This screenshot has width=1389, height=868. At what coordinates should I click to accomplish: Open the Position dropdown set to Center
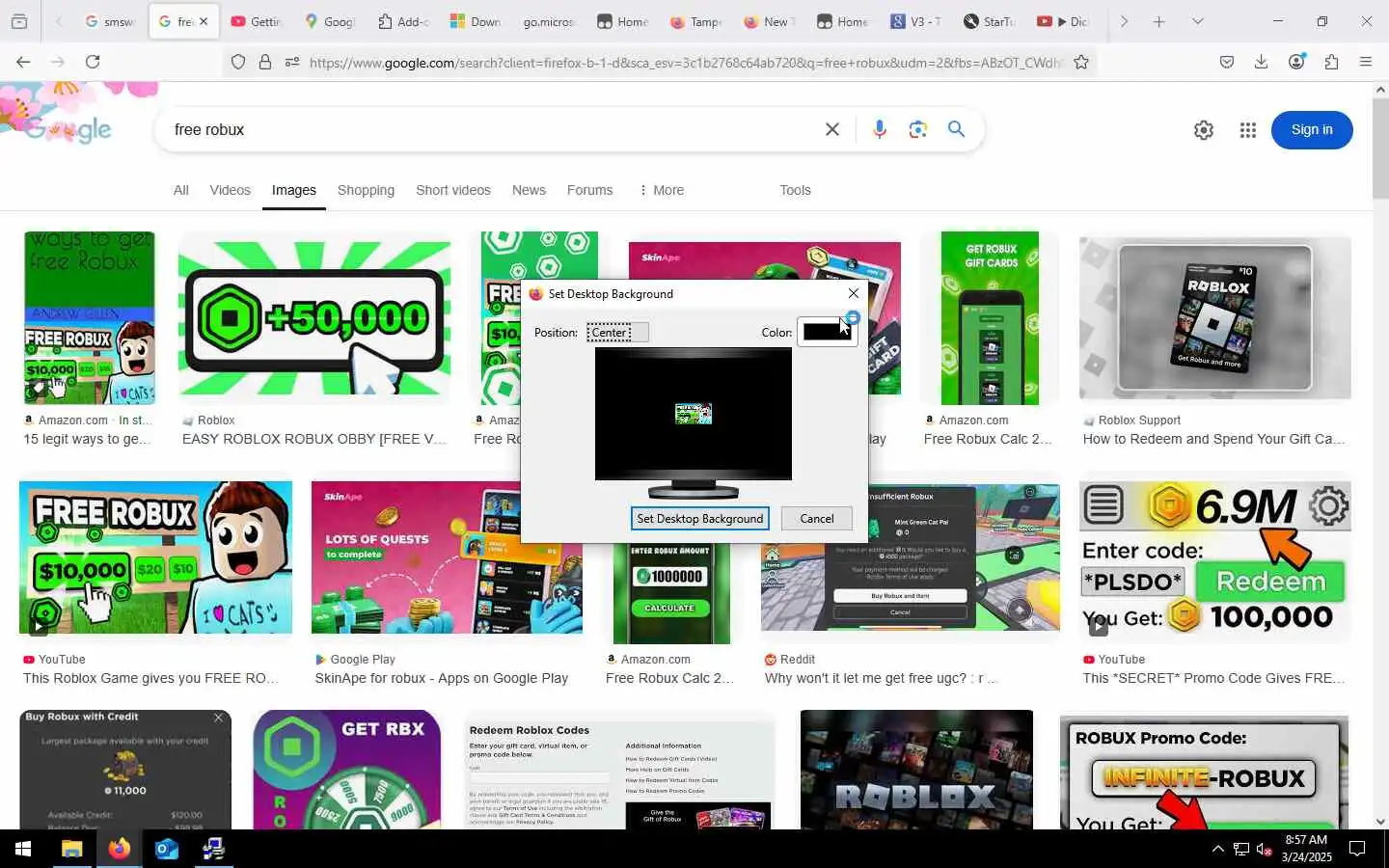[617, 333]
